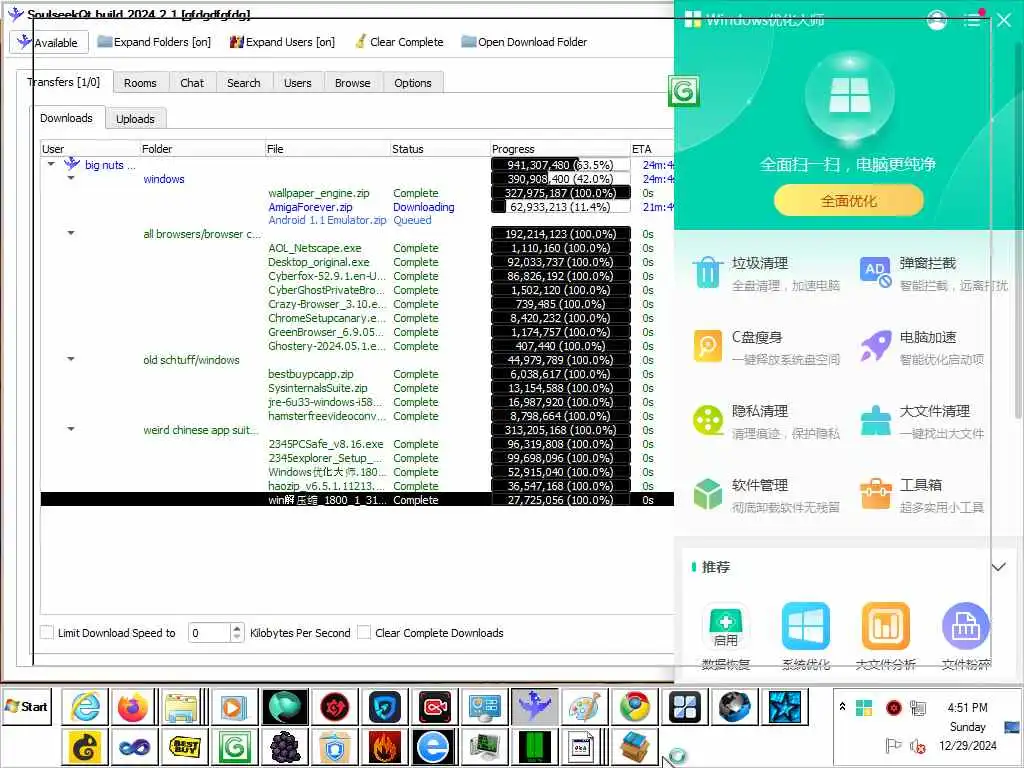This screenshot has width=1024, height=768.
Task: Collapse all browsers/browser folder node
Action: [71, 232]
